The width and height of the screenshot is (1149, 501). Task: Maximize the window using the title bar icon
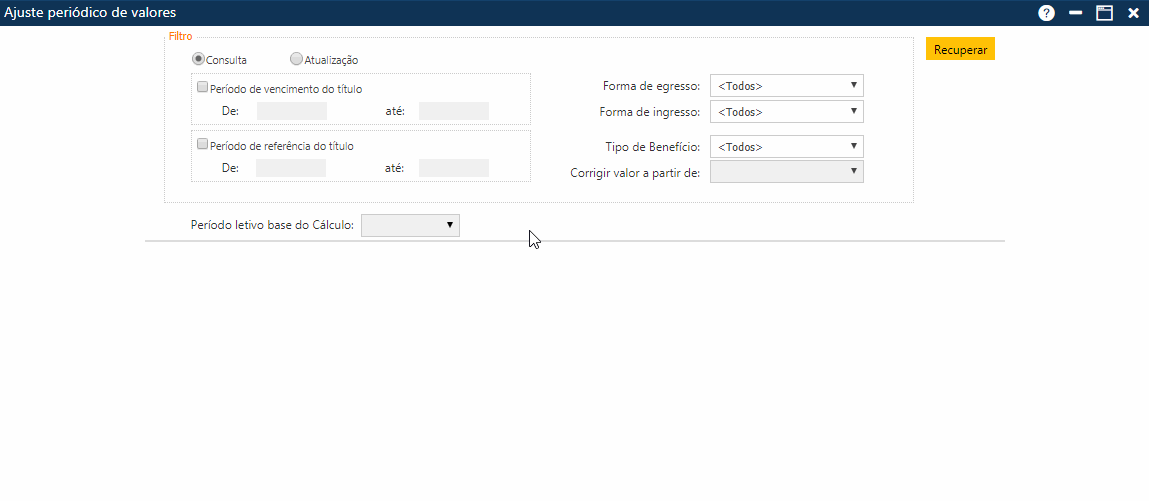(1105, 13)
